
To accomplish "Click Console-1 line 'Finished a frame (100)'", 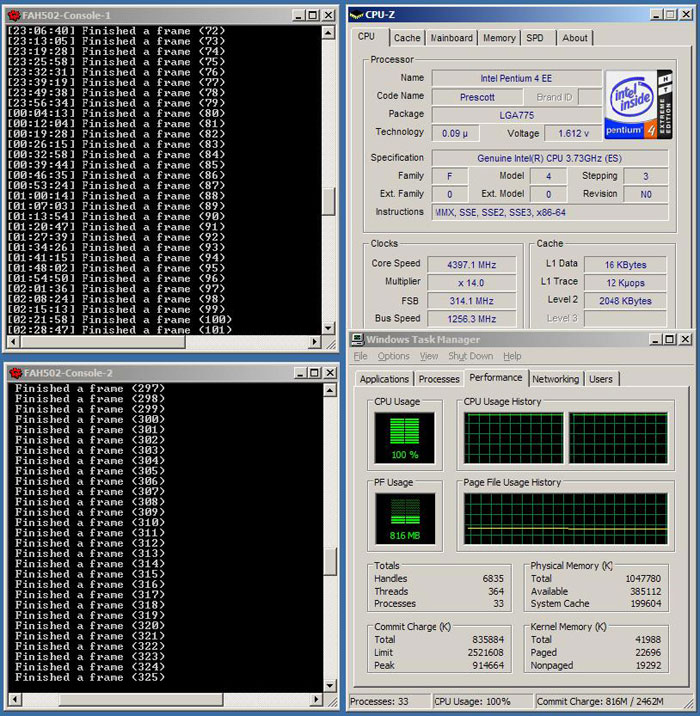I will 157,320.
